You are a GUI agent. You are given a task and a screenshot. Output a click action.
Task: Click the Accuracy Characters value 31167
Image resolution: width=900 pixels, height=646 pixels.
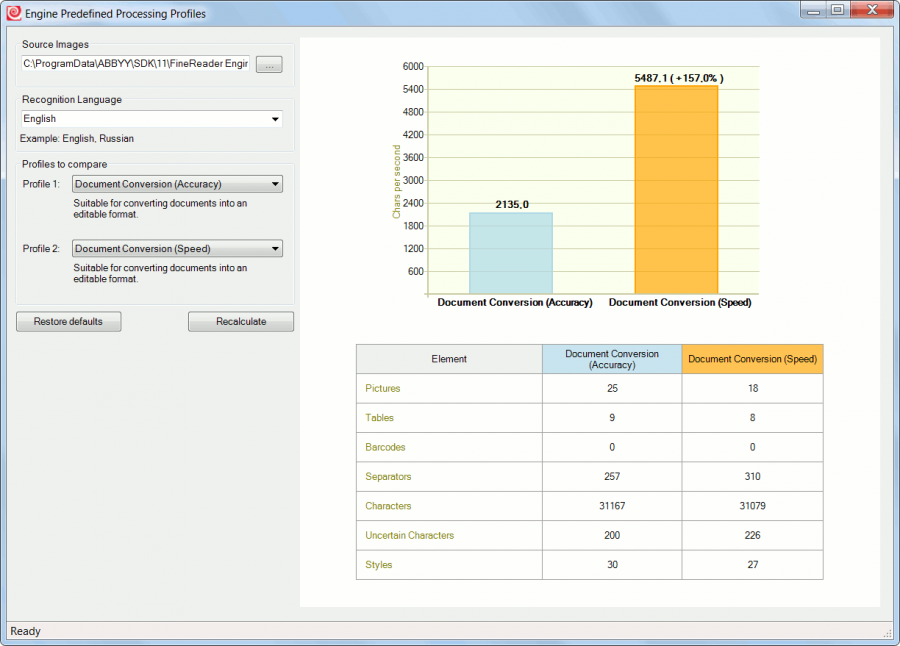click(x=612, y=506)
